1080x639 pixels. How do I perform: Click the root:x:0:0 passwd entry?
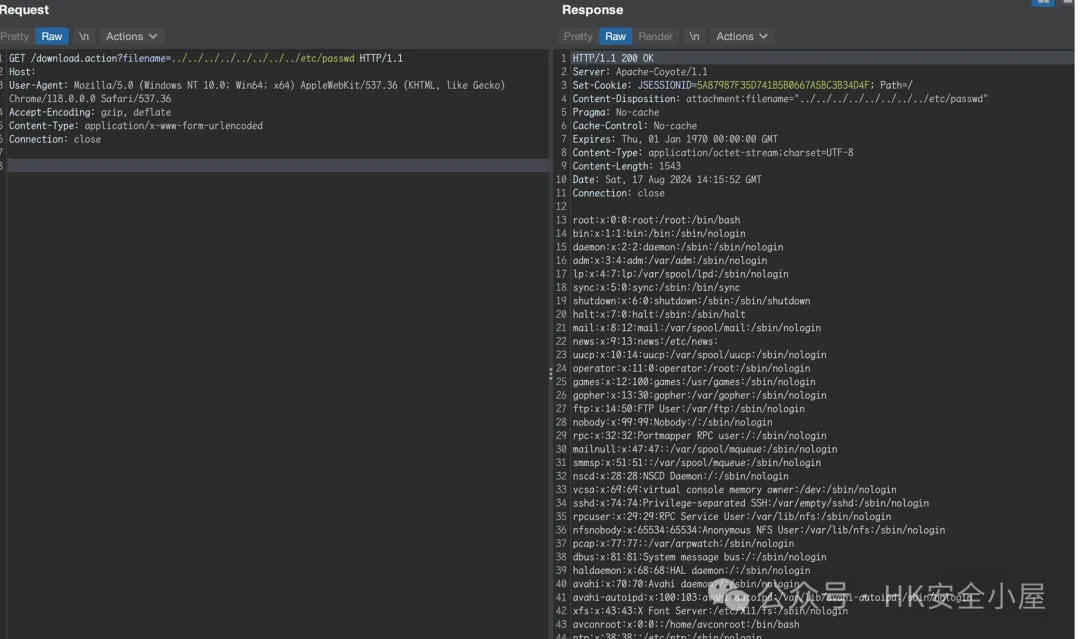tap(656, 220)
